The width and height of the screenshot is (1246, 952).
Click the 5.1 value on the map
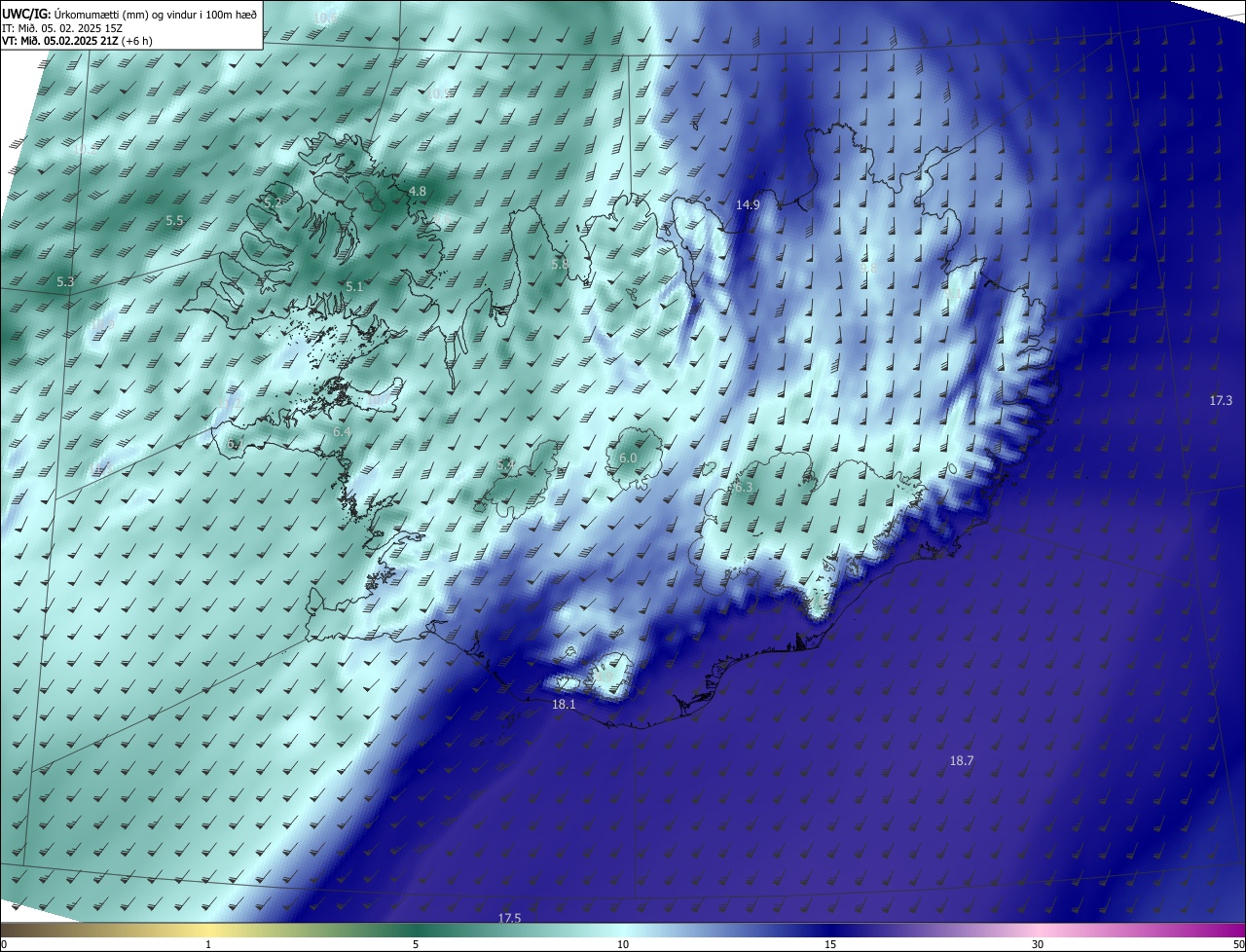pyautogui.click(x=353, y=286)
